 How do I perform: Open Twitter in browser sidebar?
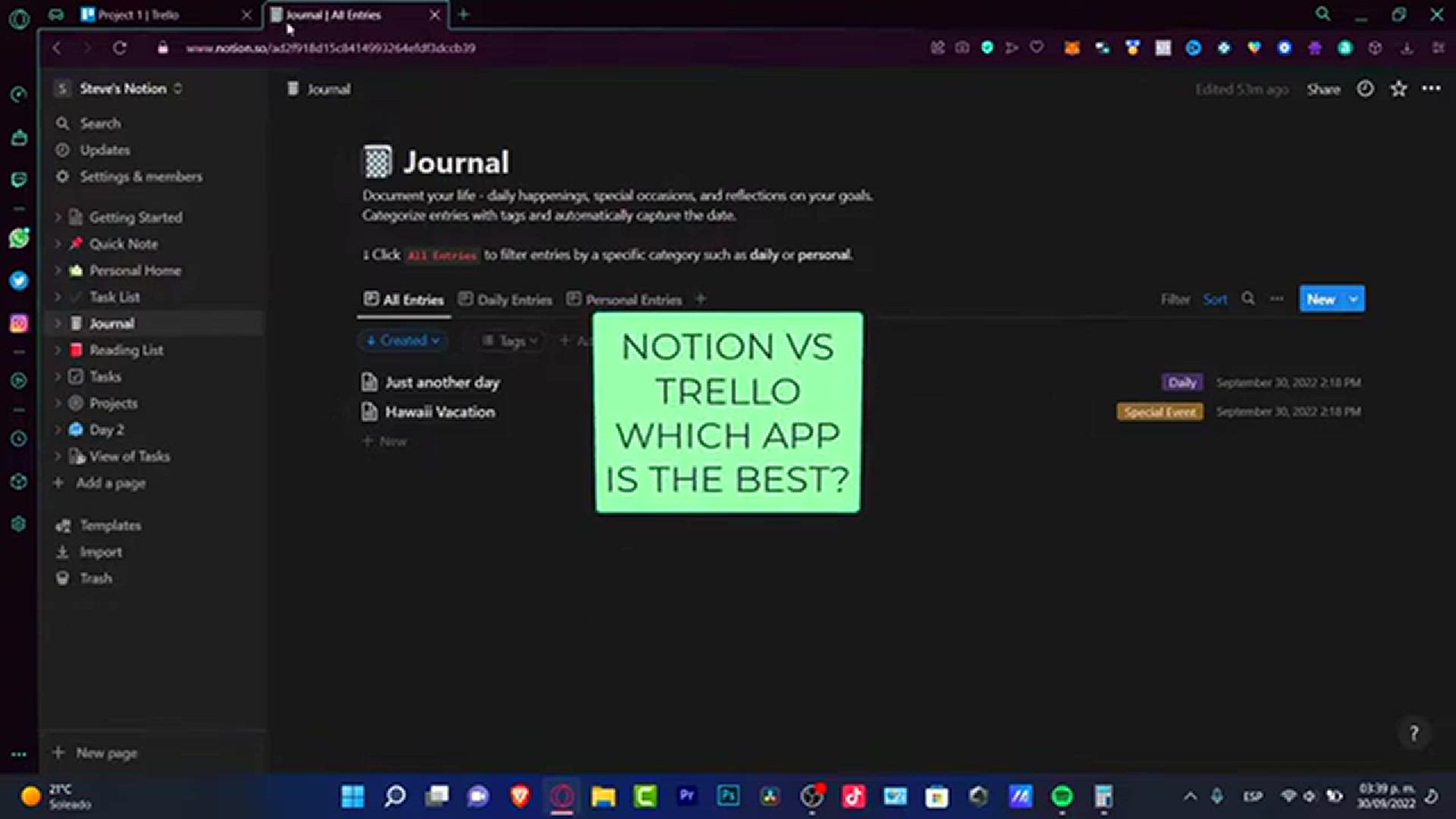tap(19, 281)
